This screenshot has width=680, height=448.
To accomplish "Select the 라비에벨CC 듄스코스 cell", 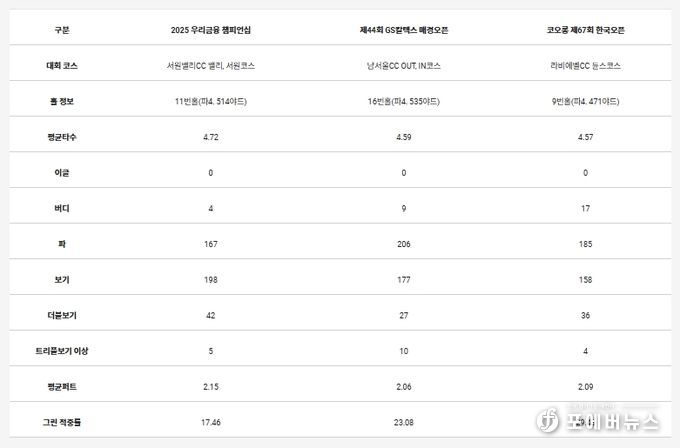I will click(588, 65).
